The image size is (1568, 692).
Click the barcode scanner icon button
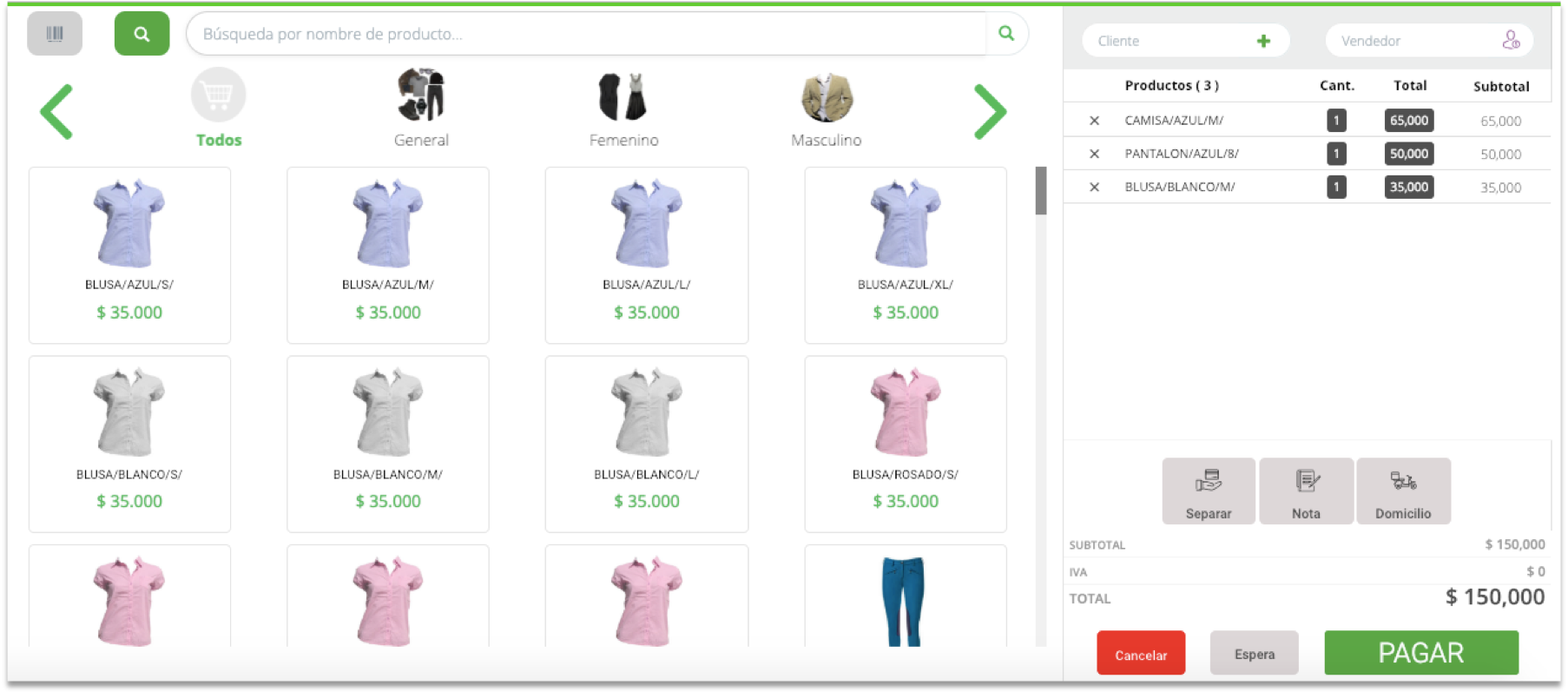[x=55, y=34]
